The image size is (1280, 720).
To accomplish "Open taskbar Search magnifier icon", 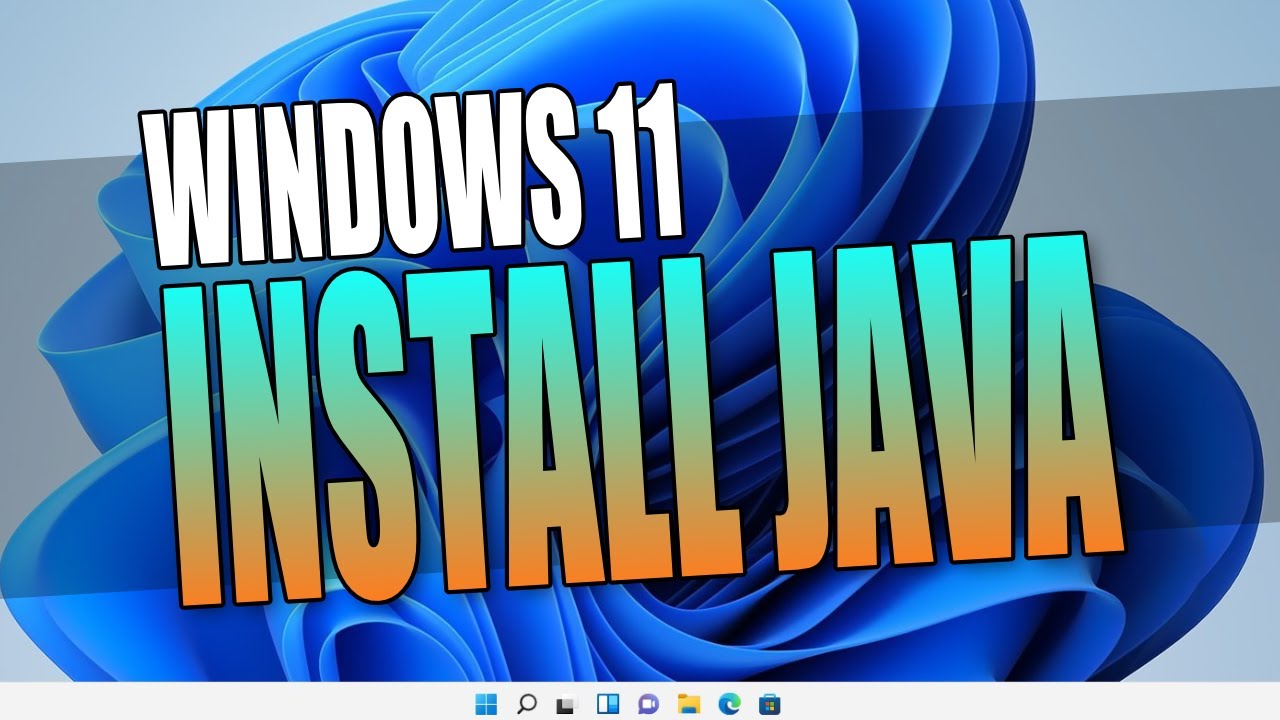I will [x=527, y=703].
